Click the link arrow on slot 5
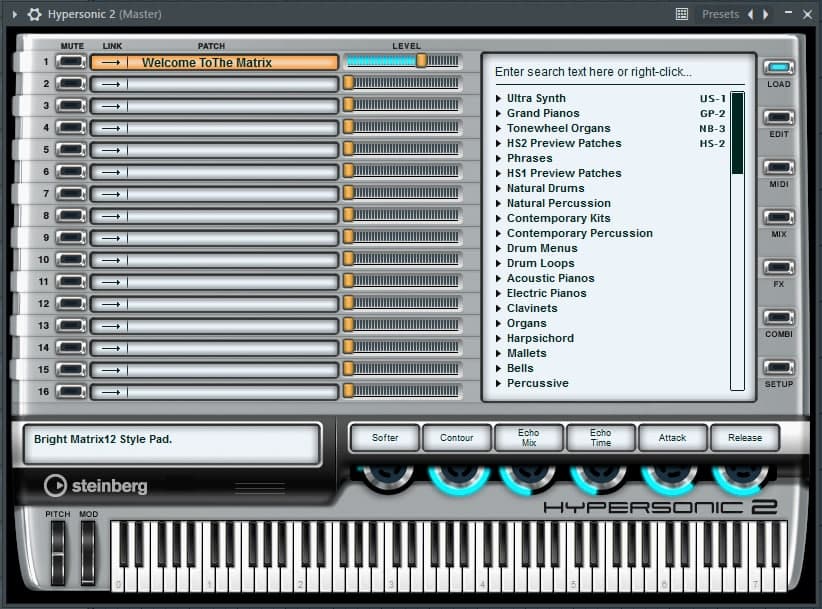The width and height of the screenshot is (822, 609). [110, 150]
